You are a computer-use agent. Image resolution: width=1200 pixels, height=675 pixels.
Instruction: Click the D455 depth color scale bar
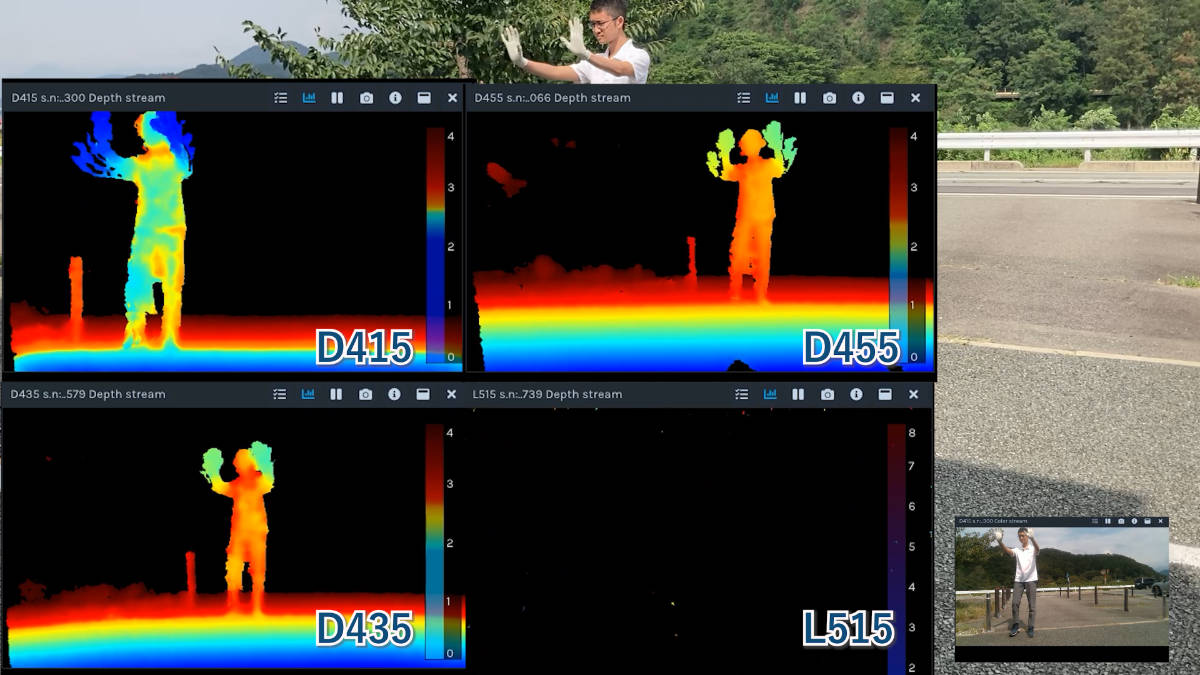tap(898, 244)
